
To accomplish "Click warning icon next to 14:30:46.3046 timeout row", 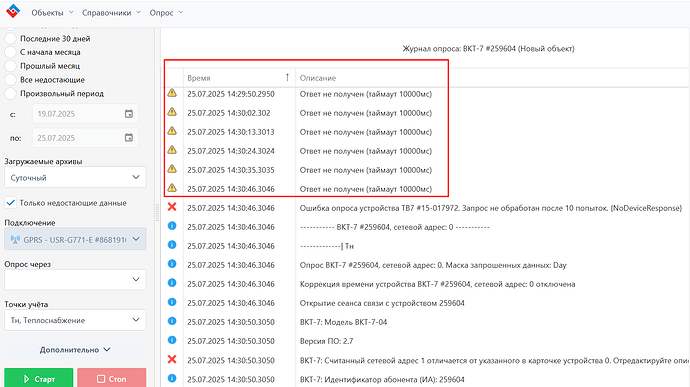I will click(172, 188).
